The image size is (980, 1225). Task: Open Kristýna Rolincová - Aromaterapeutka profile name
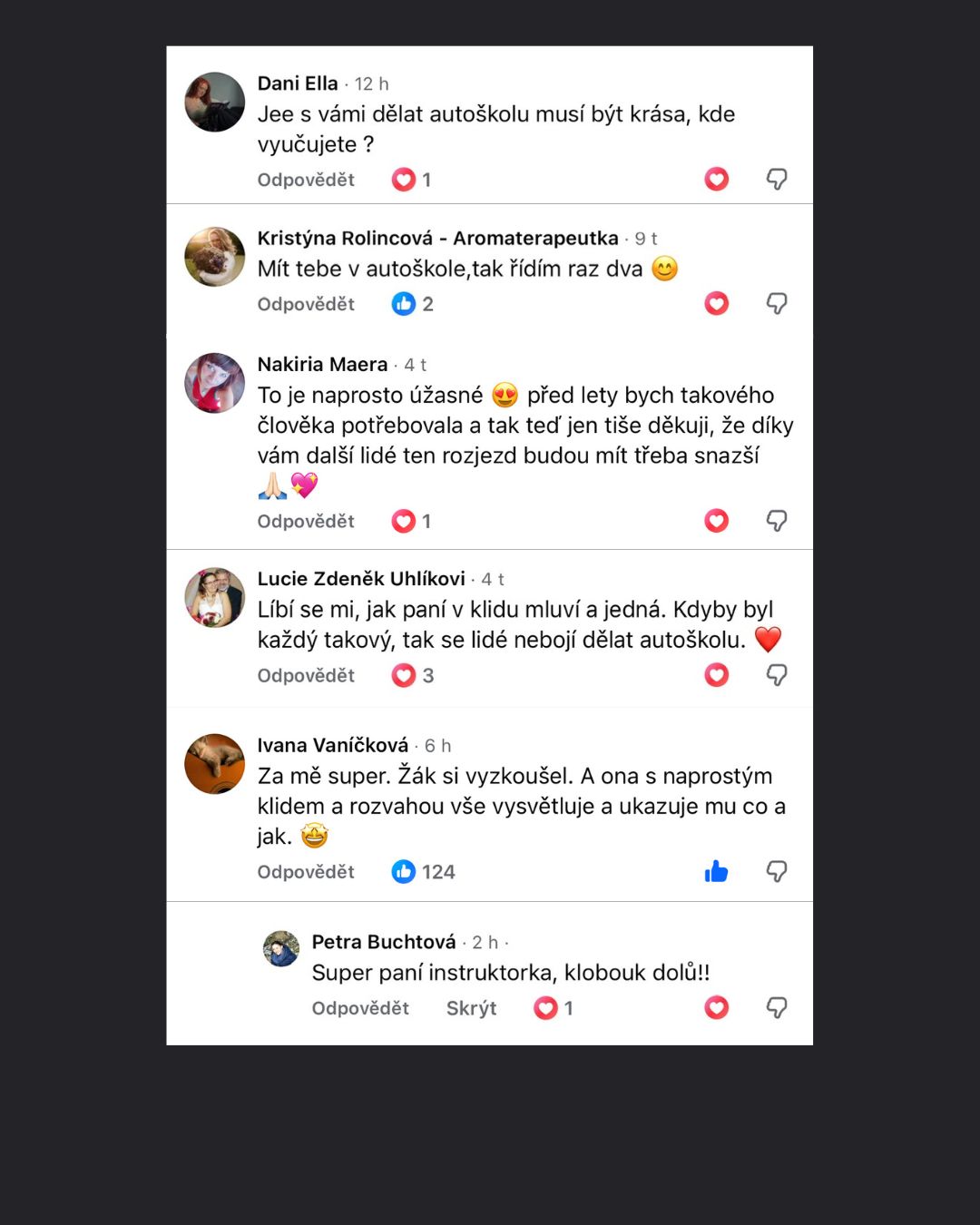point(437,238)
